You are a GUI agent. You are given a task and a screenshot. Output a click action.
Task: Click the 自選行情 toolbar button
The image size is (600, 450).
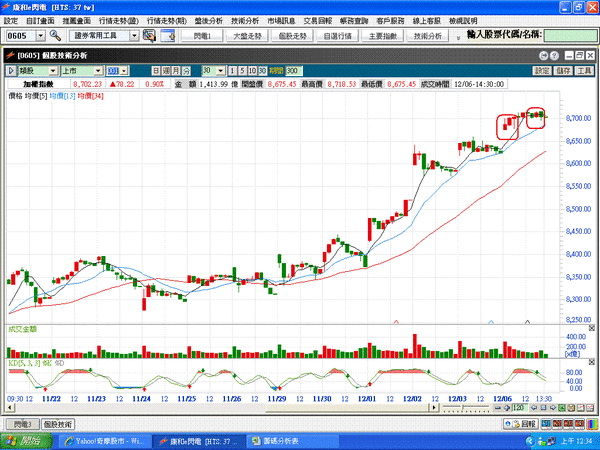(338, 36)
